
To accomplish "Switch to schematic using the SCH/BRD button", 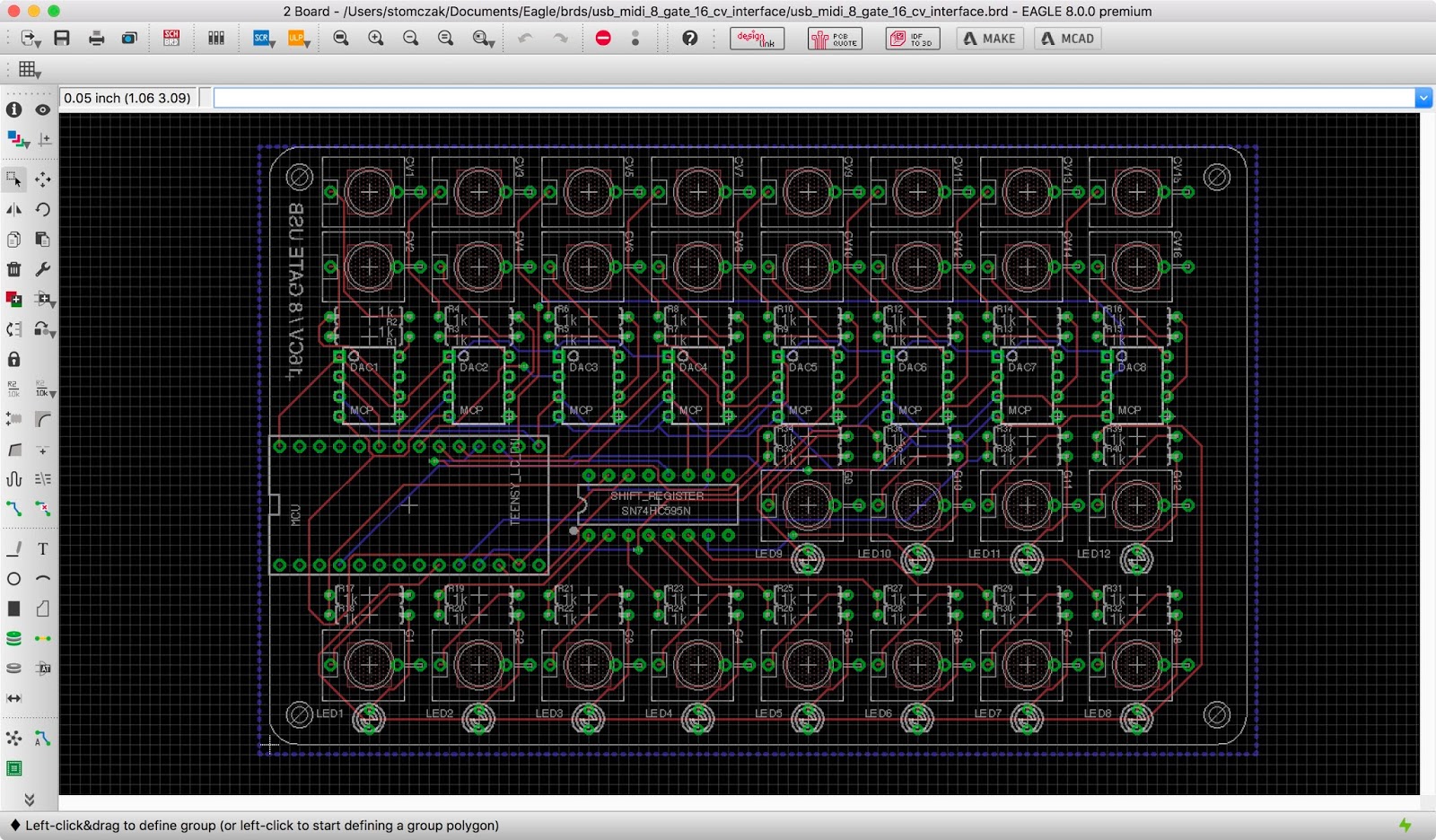I will (x=171, y=38).
